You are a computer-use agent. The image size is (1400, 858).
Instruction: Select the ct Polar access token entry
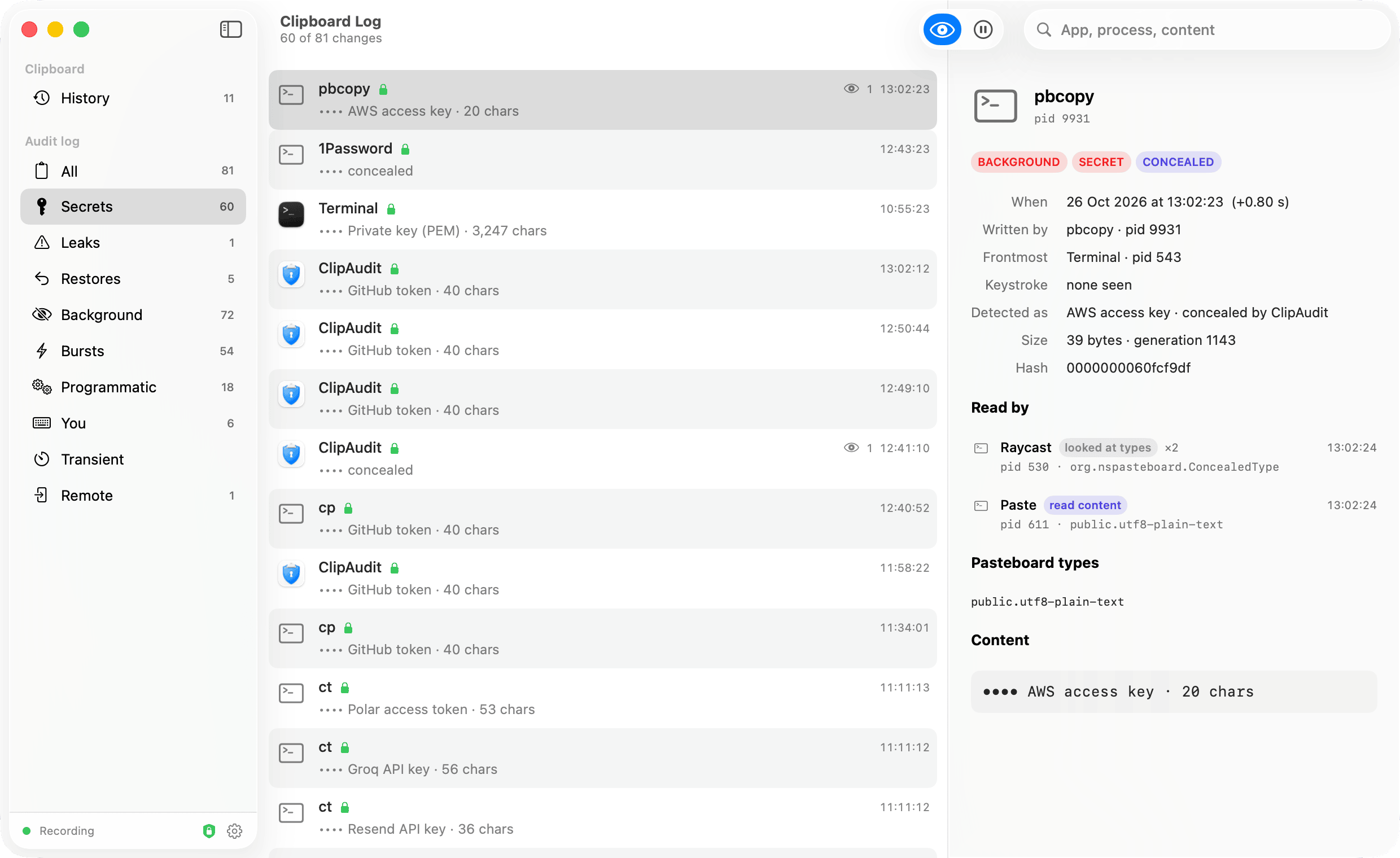coord(602,698)
